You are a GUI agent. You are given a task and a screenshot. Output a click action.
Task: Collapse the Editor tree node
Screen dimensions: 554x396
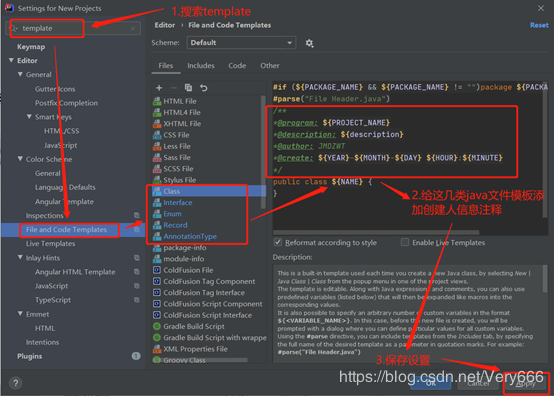click(11, 60)
